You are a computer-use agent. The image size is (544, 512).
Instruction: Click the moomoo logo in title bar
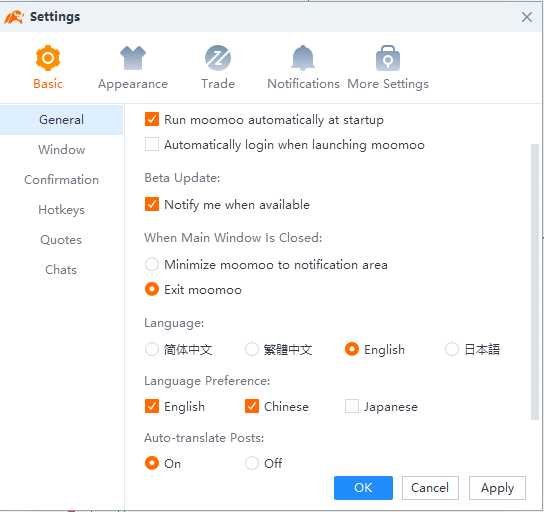click(14, 17)
